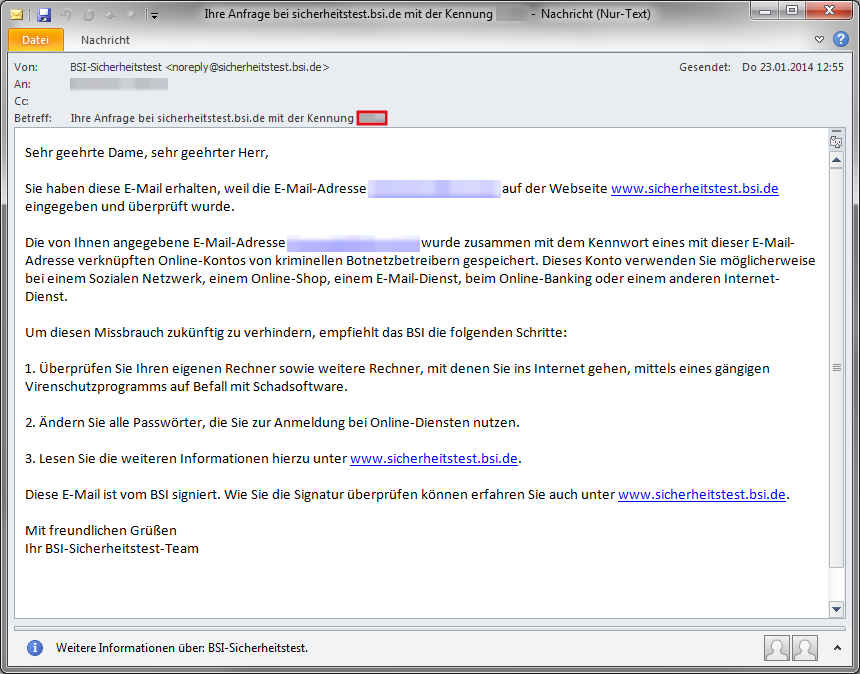The width and height of the screenshot is (860, 674).
Task: Click the second contact photo placeholder
Action: point(805,648)
